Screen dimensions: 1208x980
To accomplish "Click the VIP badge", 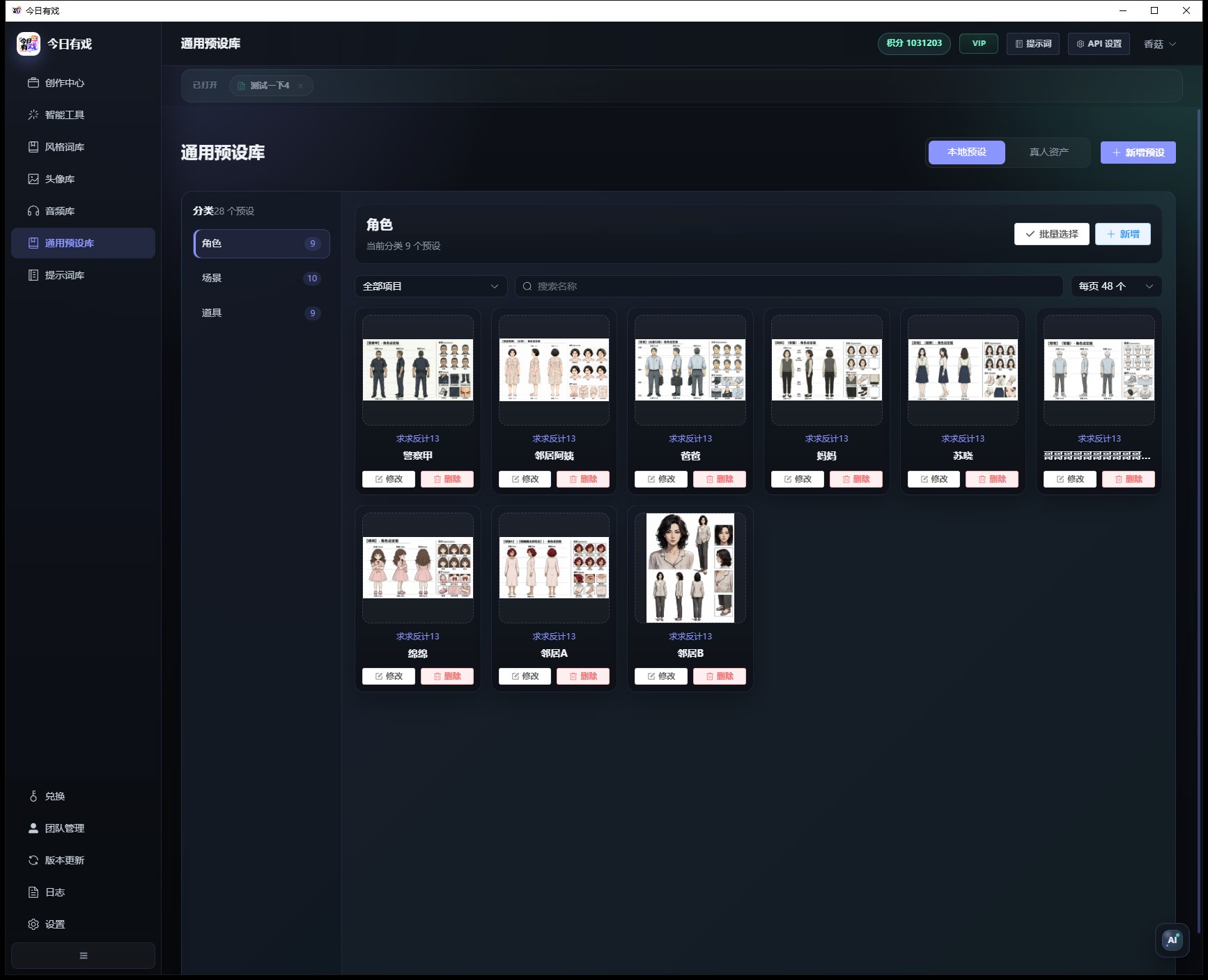I will click(979, 44).
